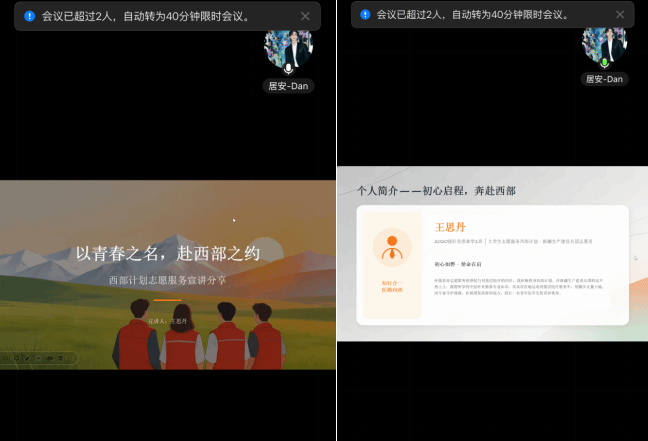Click the orange name 王思丹 on card
The width and height of the screenshot is (648, 441).
[450, 227]
